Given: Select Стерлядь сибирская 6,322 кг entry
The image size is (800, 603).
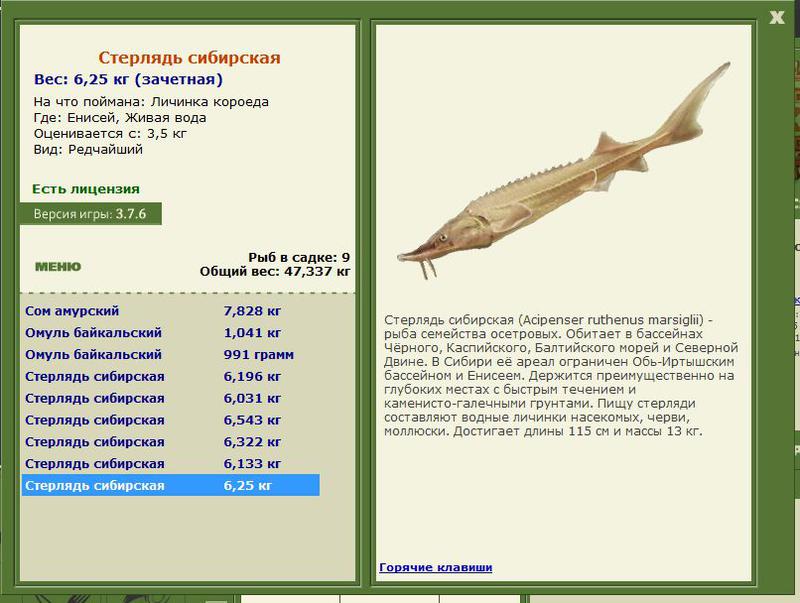Looking at the screenshot, I should tap(170, 442).
